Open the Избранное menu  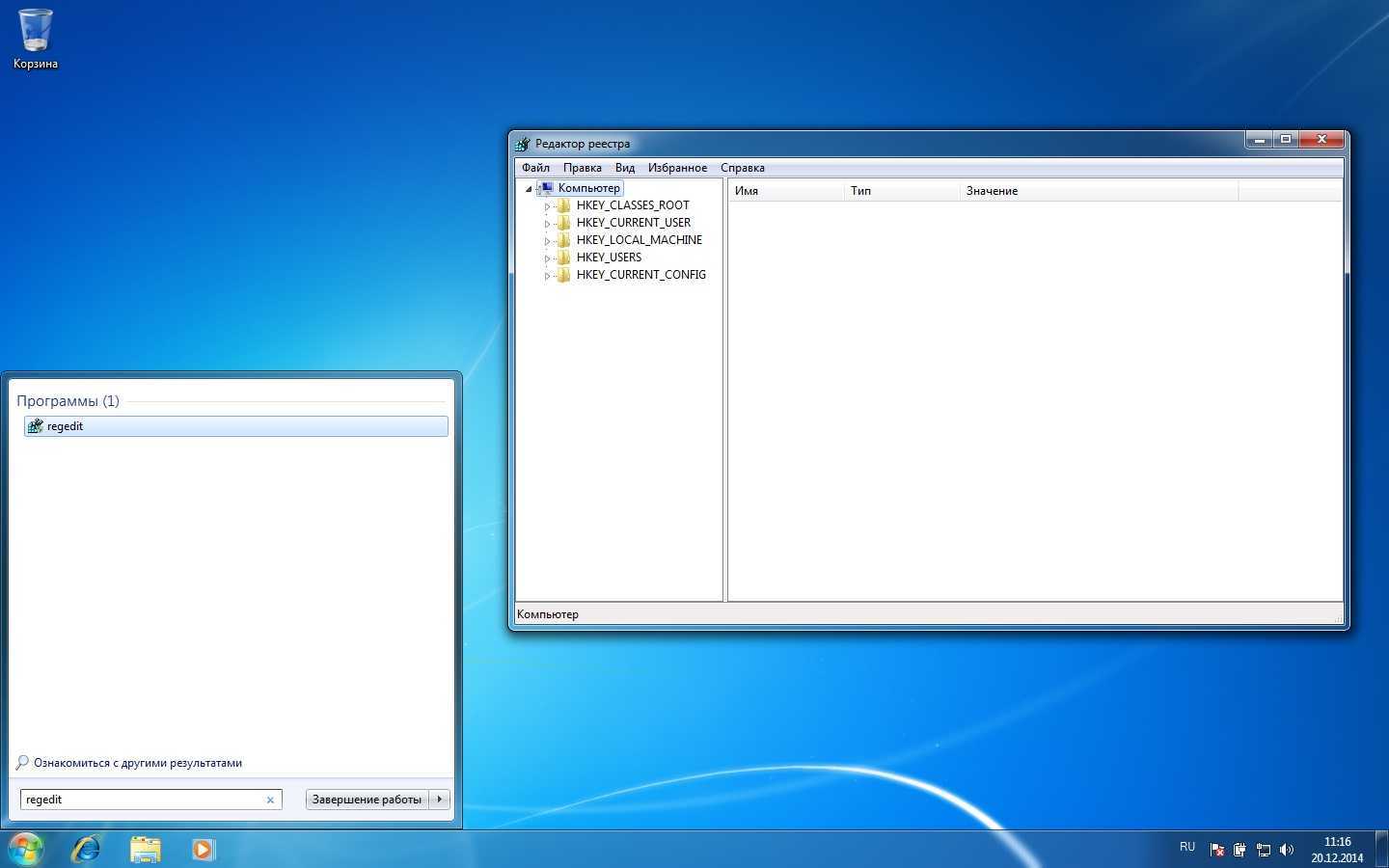[677, 168]
